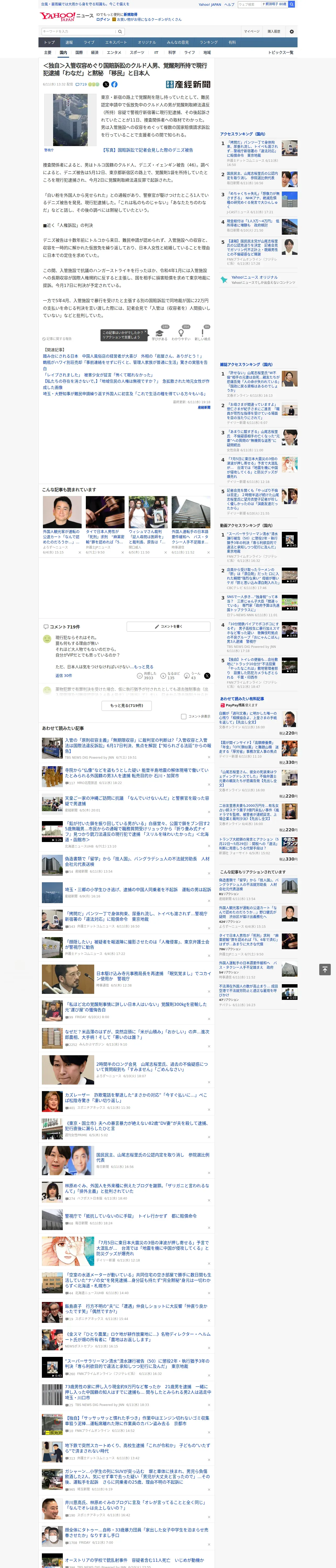
Task: Open ヘルプ link in header
Action: (229, 4)
